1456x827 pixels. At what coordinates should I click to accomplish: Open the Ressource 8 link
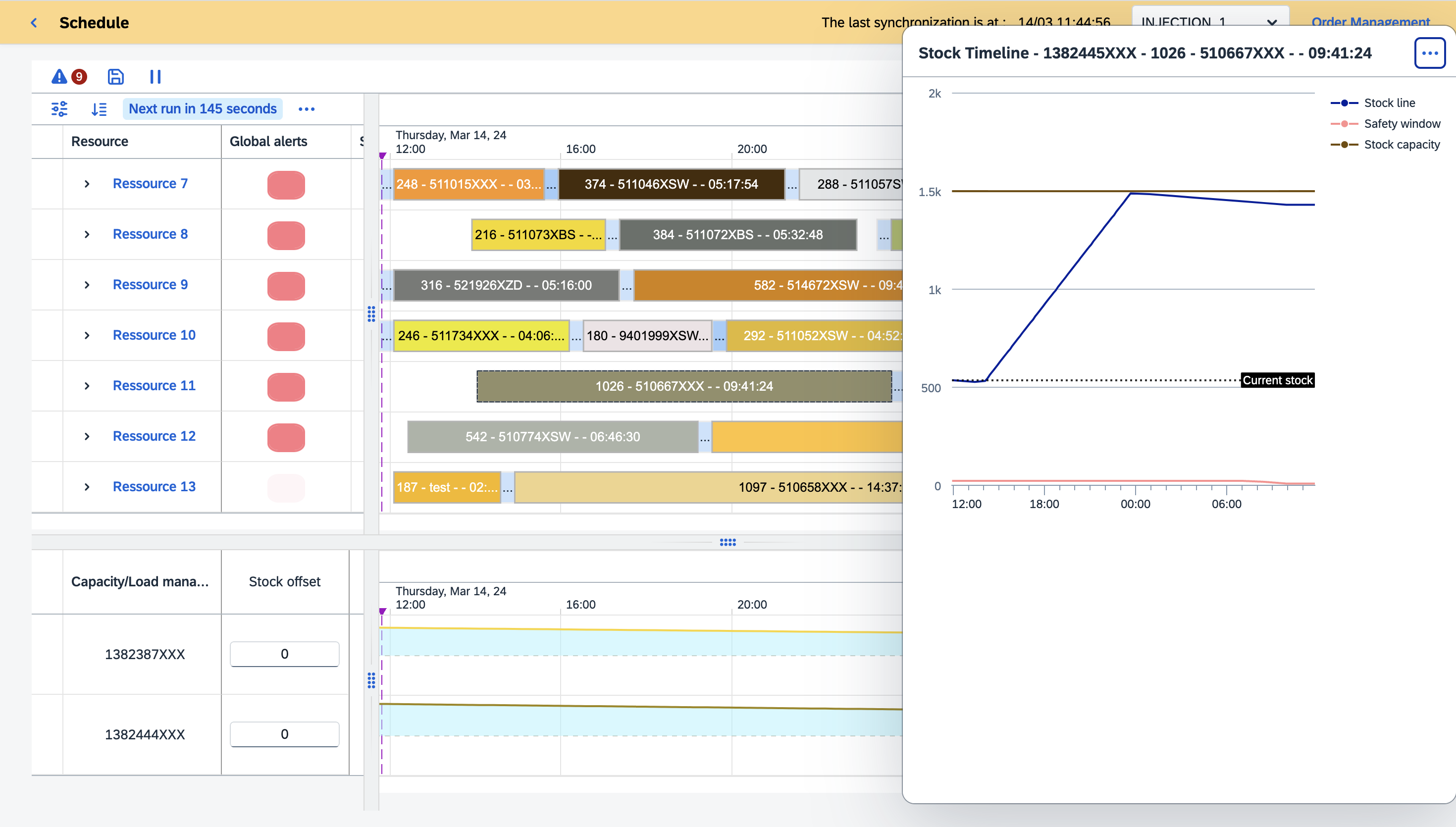pos(150,234)
